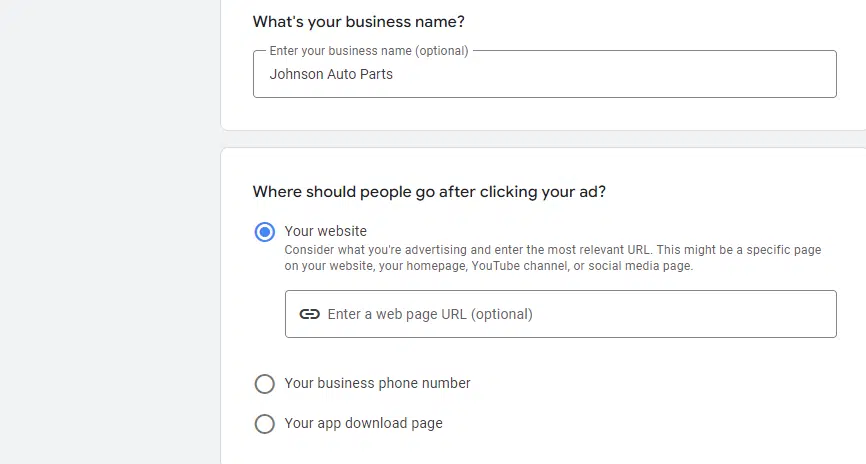Focus the web page URL input field
The height and width of the screenshot is (464, 866).
coord(560,314)
